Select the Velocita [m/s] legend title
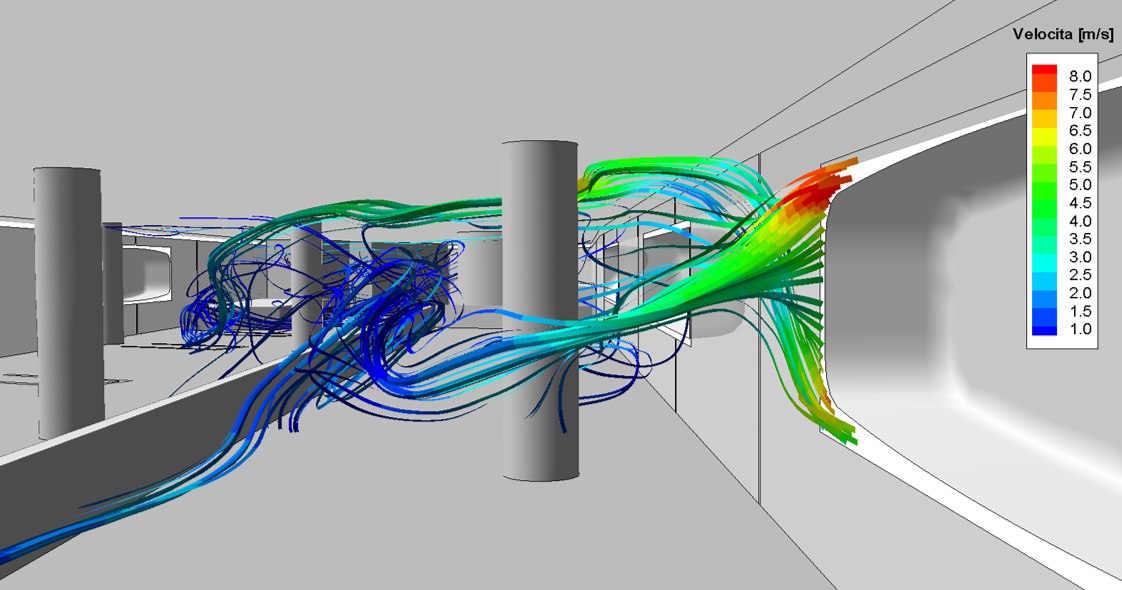This screenshot has width=1122, height=590. pos(1062,34)
